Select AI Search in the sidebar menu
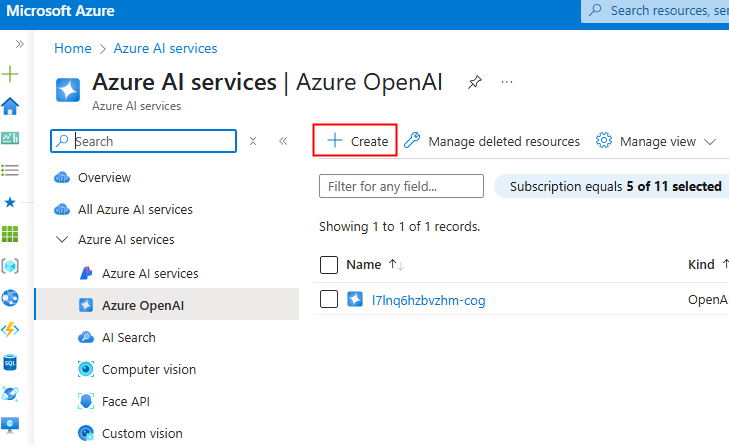729x445 pixels. tap(128, 338)
